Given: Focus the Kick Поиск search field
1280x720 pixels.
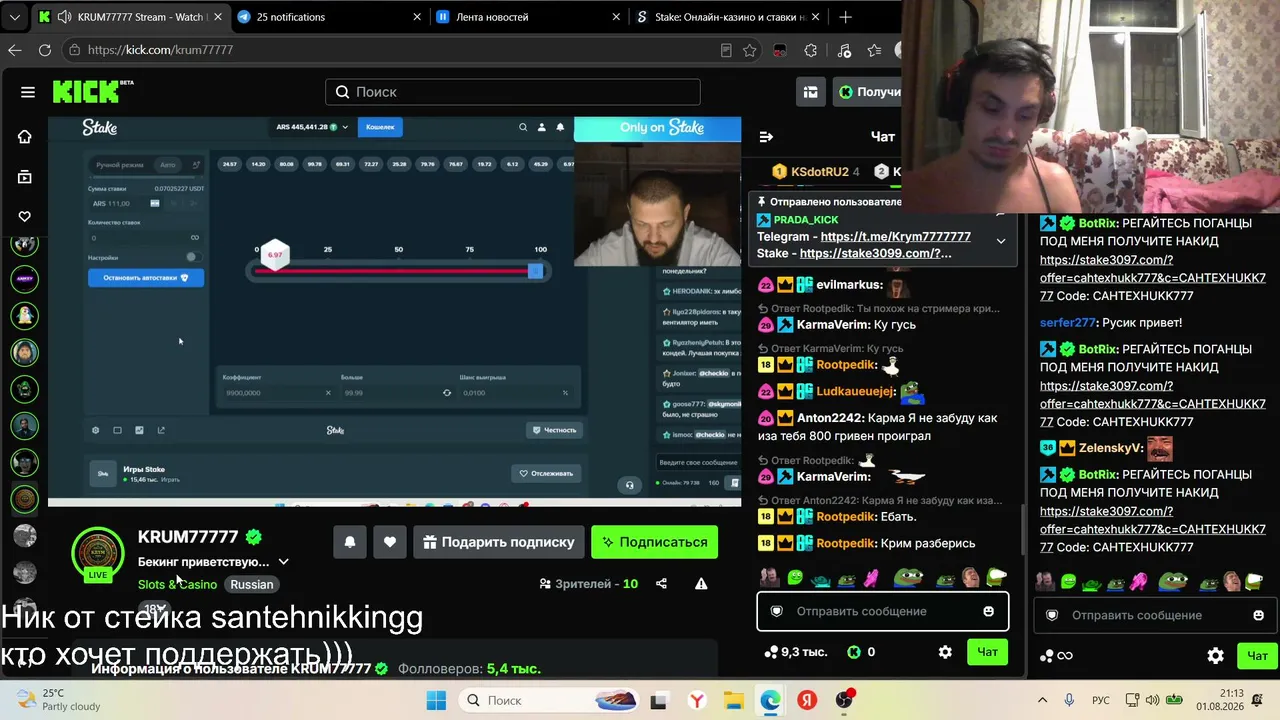Looking at the screenshot, I should [512, 92].
